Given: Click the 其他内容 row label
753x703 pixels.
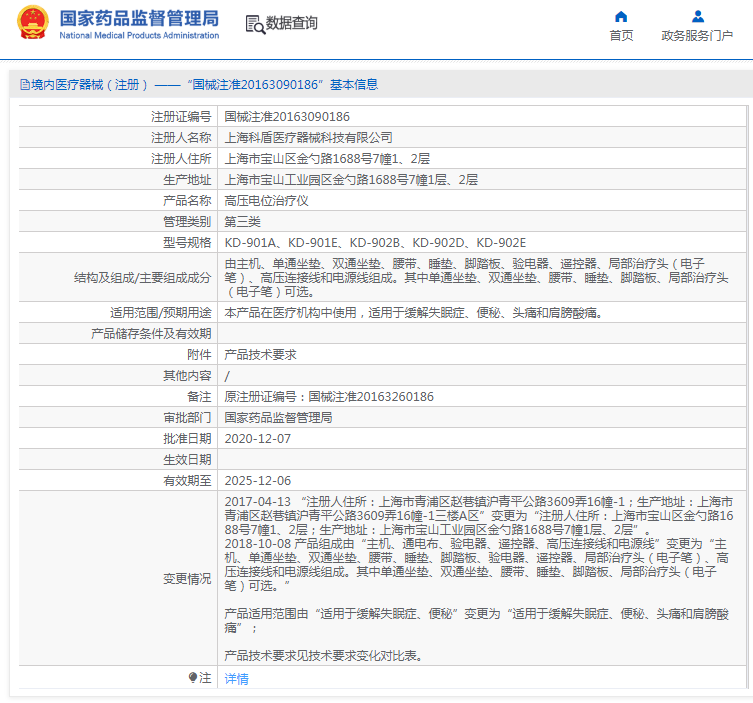Looking at the screenshot, I should pos(187,376).
